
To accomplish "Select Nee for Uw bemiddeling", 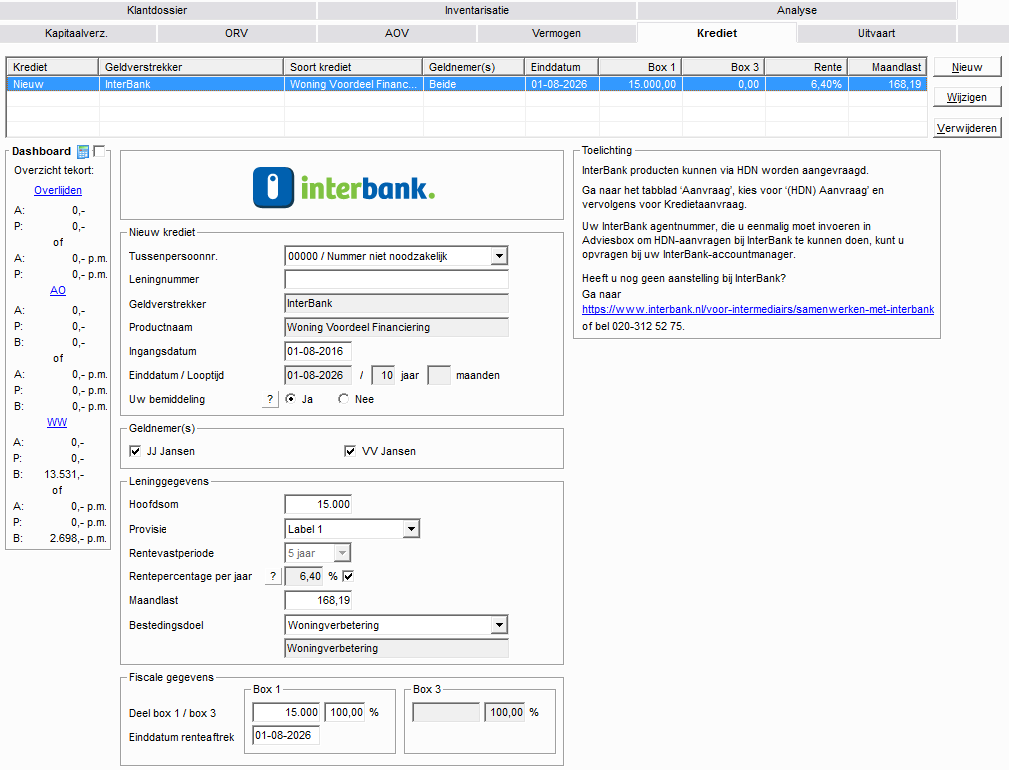I will (344, 399).
